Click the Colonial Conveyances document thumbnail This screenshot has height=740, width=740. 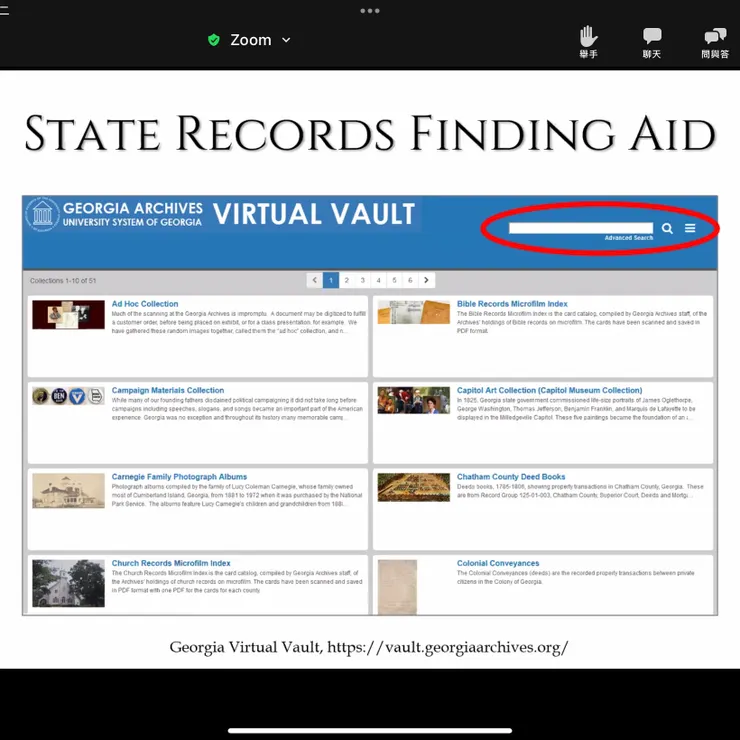pos(397,587)
